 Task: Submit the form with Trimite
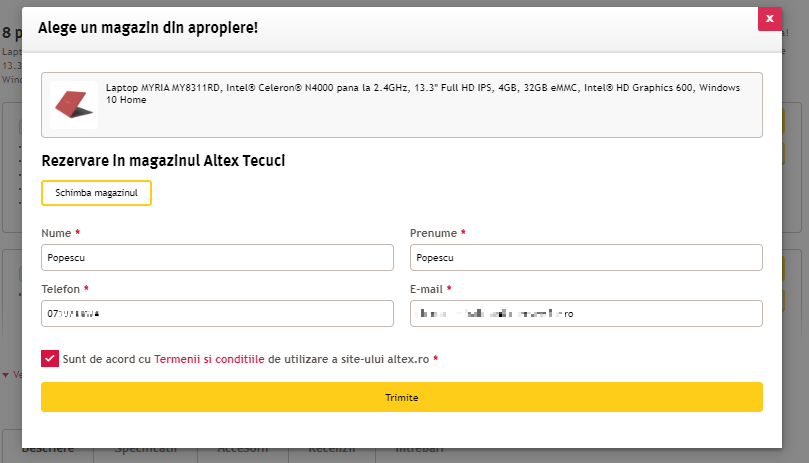tap(402, 397)
